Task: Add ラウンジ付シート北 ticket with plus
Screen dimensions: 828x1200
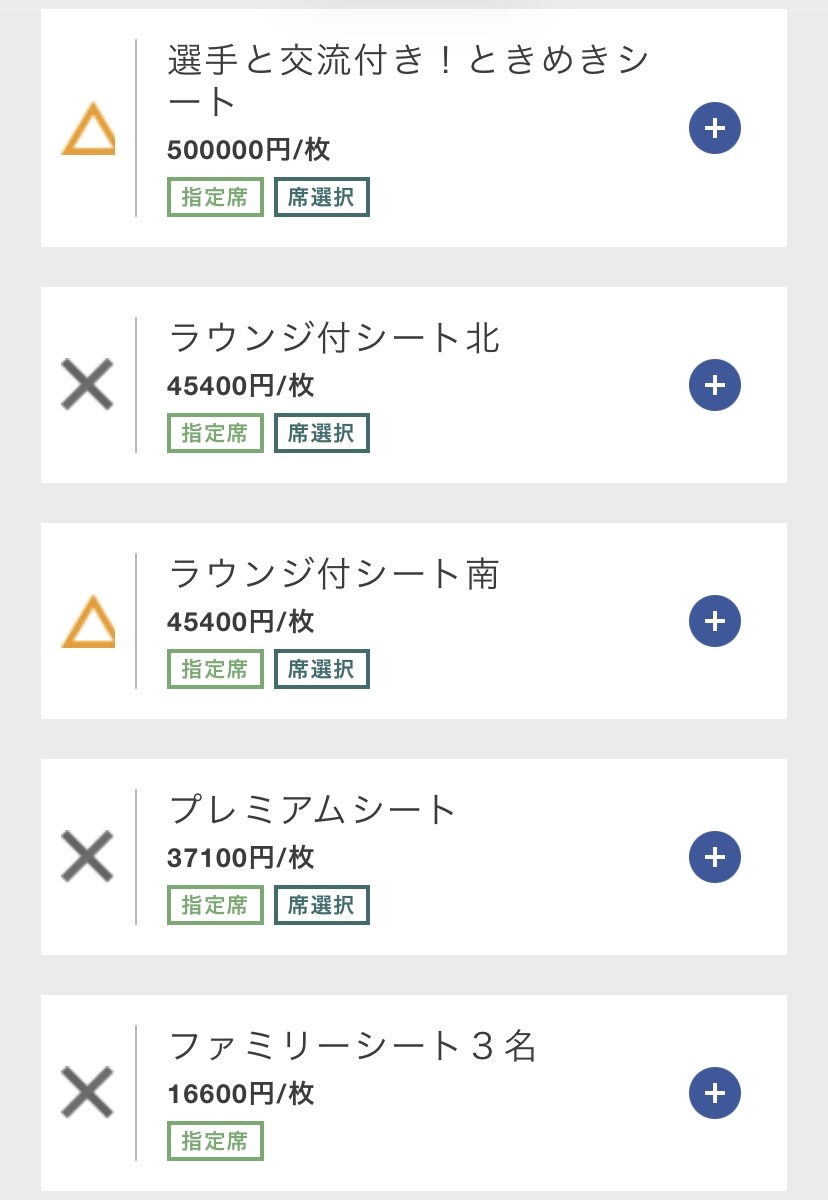Action: coord(714,385)
